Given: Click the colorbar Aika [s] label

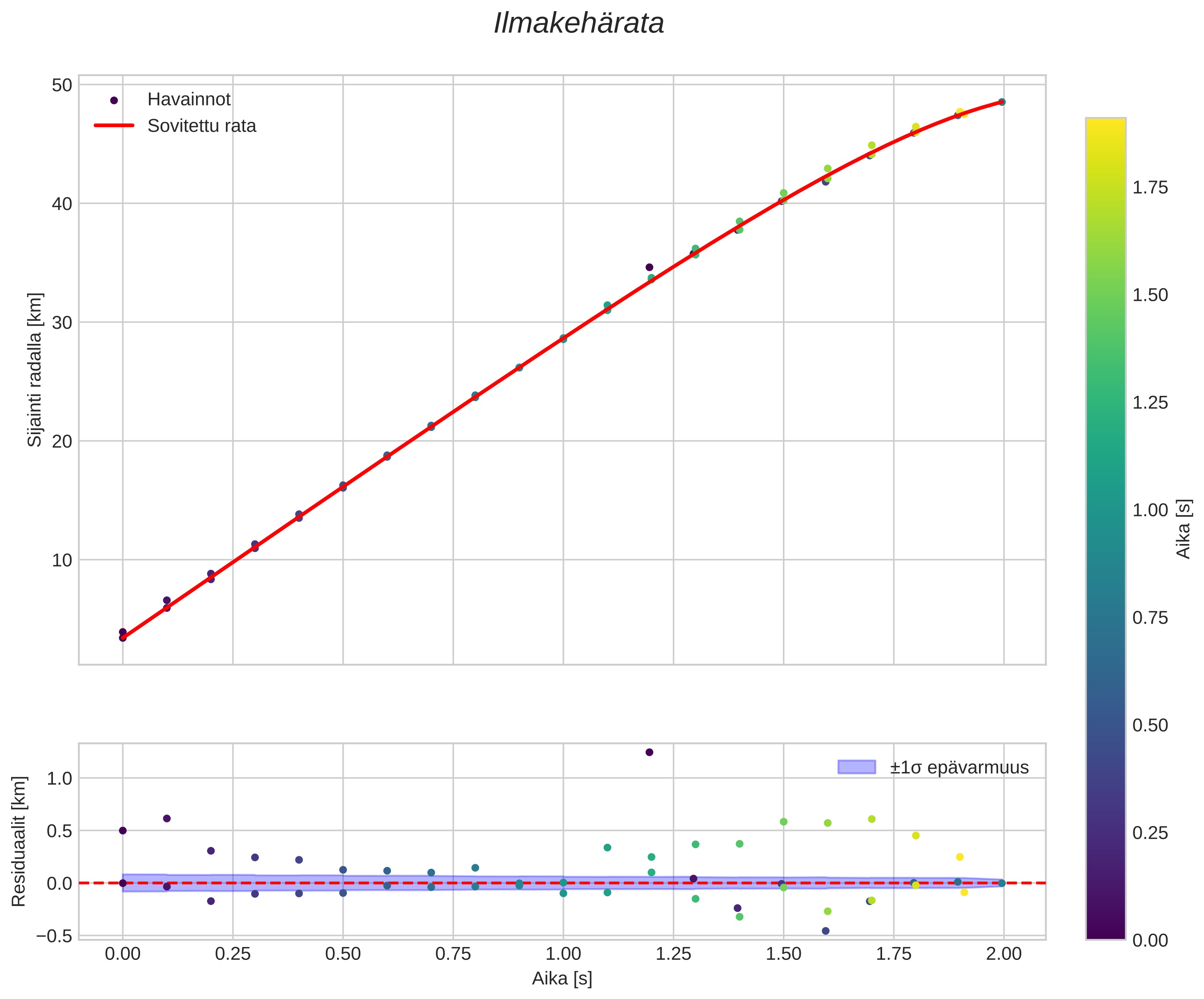Looking at the screenshot, I should 1184,529.
